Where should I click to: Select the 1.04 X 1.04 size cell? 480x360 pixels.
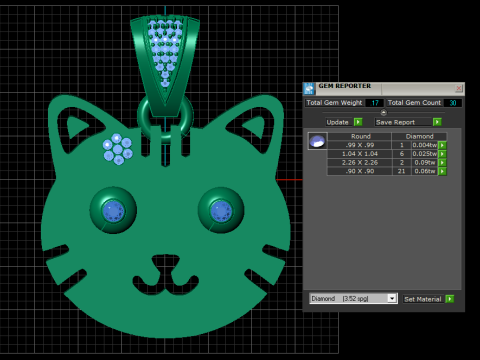[x=360, y=154]
